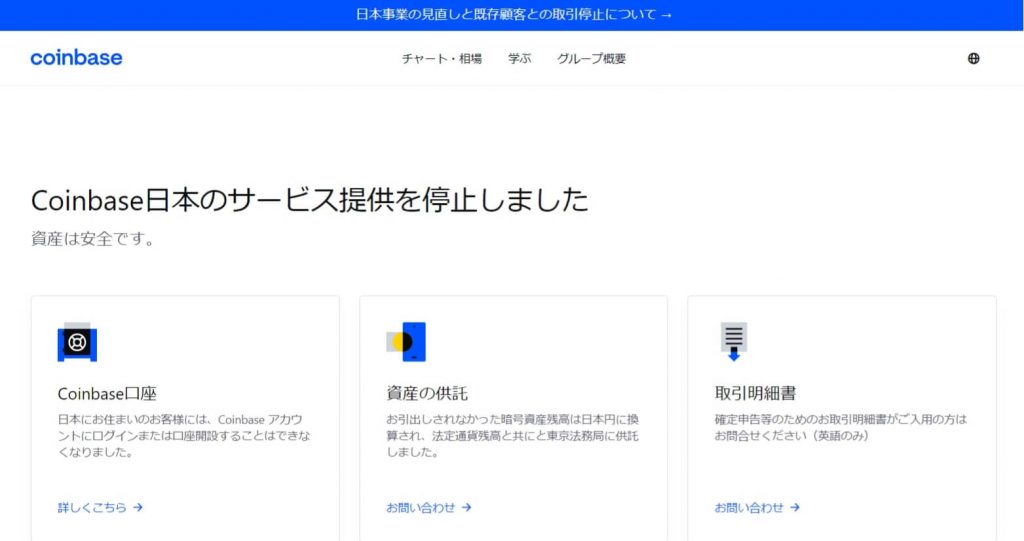Click the 資産の供託 card title
Screen dimensions: 1024x541
pyautogui.click(x=427, y=393)
